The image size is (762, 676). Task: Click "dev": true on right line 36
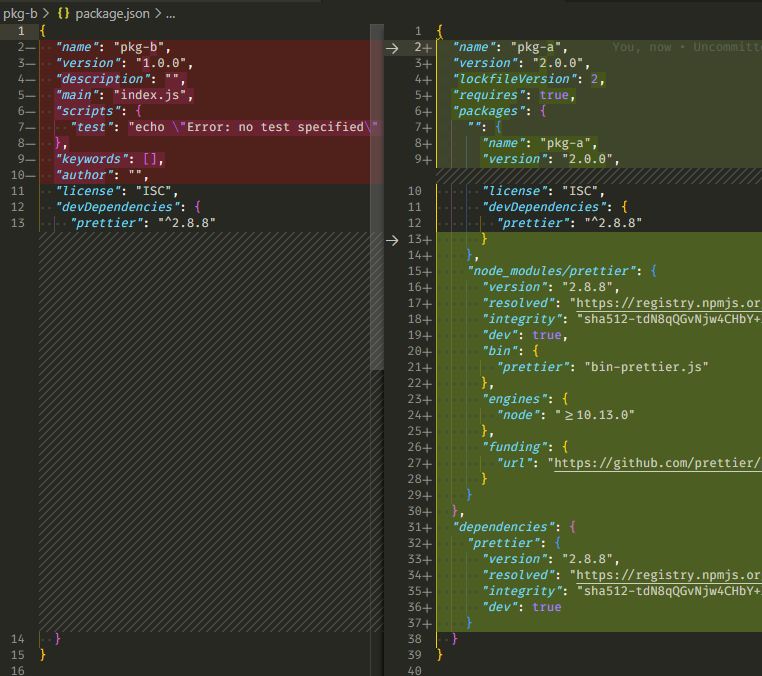(x=521, y=607)
